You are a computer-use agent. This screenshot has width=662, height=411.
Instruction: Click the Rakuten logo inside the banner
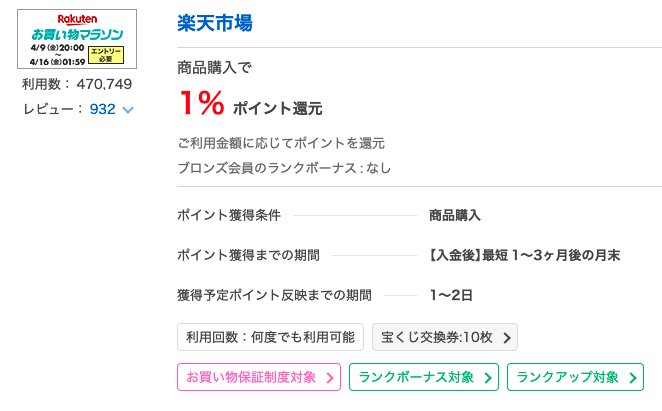77,19
